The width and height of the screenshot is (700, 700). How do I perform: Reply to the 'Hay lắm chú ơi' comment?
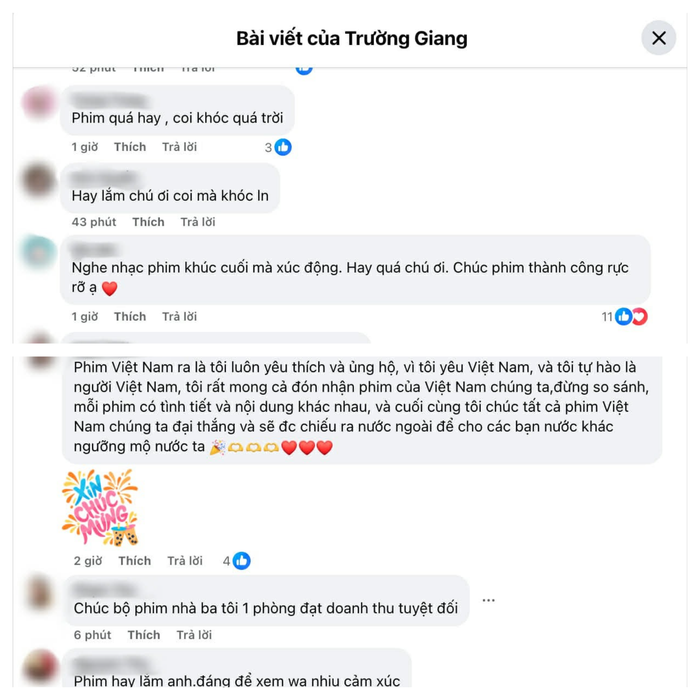pos(198,222)
